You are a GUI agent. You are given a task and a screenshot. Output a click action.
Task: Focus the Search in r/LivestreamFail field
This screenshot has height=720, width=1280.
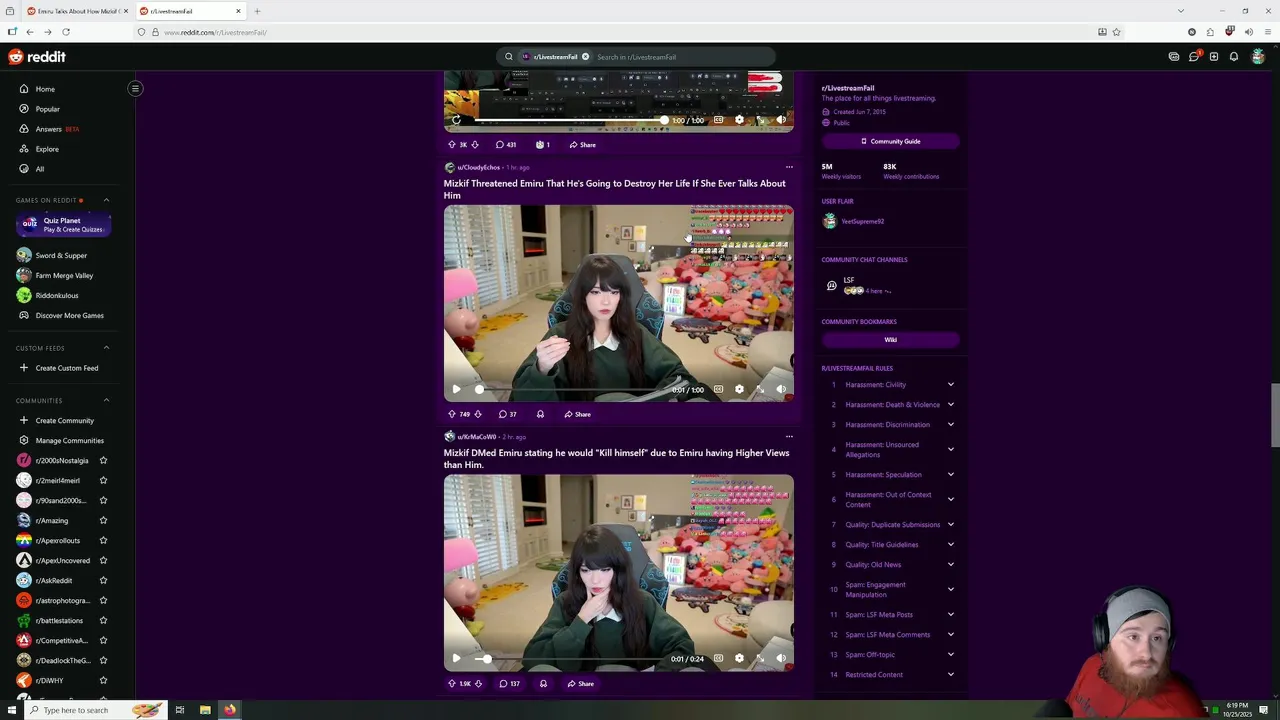point(680,57)
